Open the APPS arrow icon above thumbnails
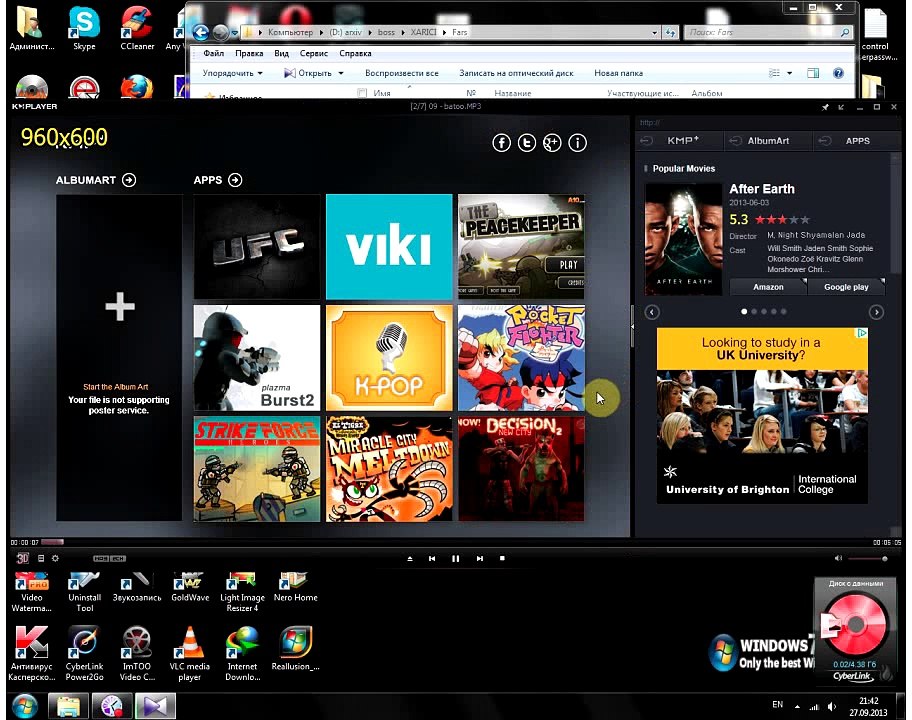Viewport: 912px width, 720px height. click(235, 180)
